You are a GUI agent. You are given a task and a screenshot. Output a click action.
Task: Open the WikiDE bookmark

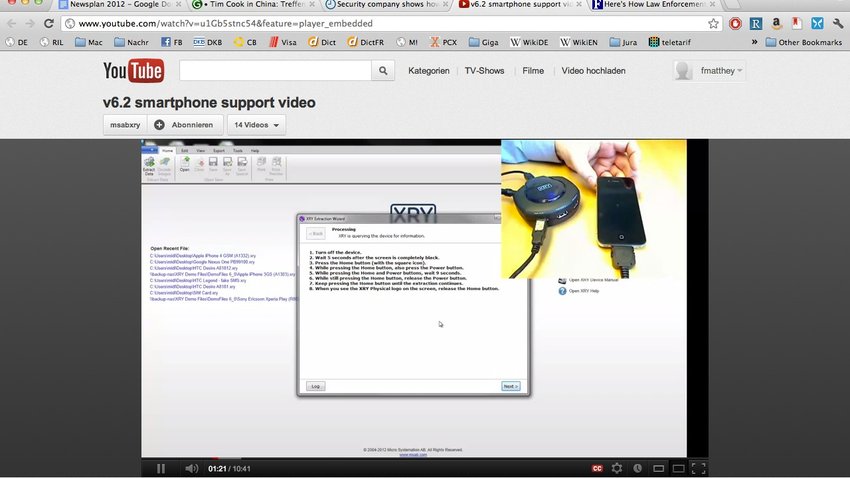pyautogui.click(x=529, y=42)
